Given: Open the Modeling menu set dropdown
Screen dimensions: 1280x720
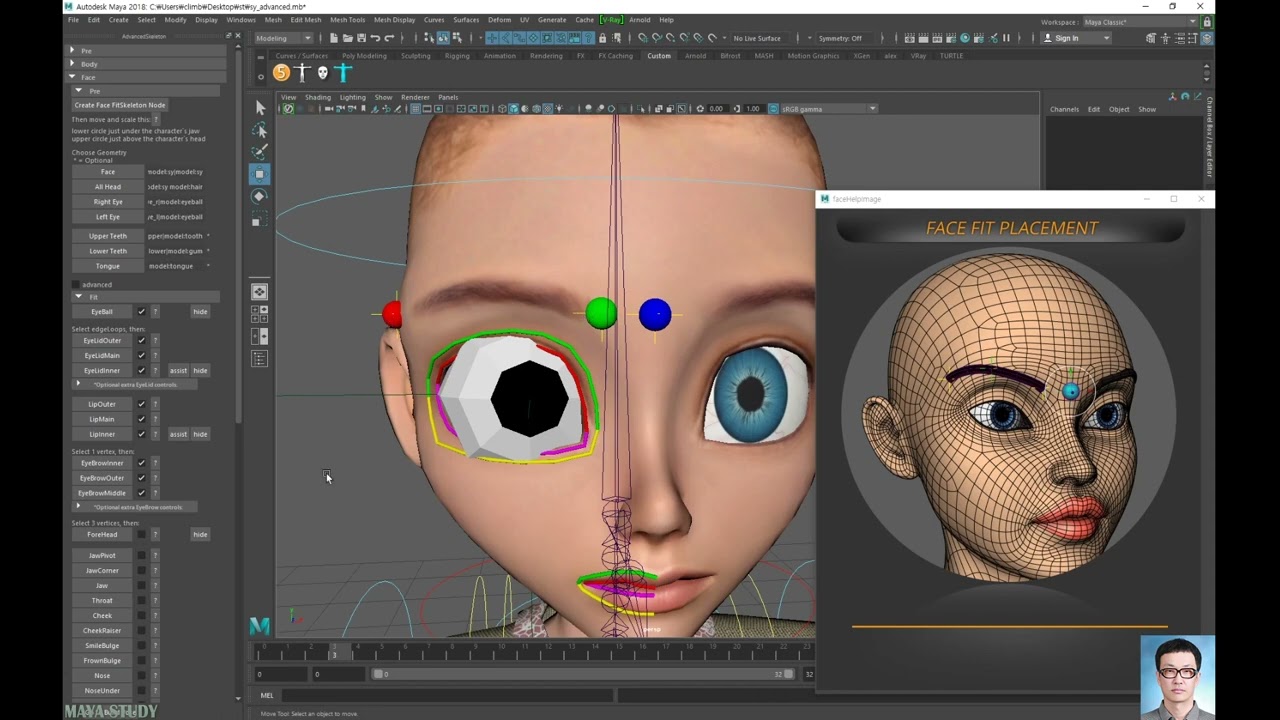Looking at the screenshot, I should pos(283,38).
